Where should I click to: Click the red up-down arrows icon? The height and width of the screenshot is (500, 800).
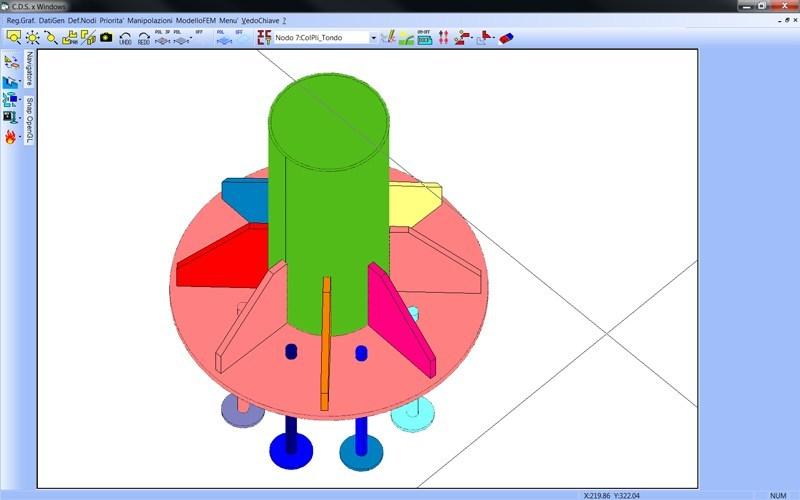click(x=443, y=37)
